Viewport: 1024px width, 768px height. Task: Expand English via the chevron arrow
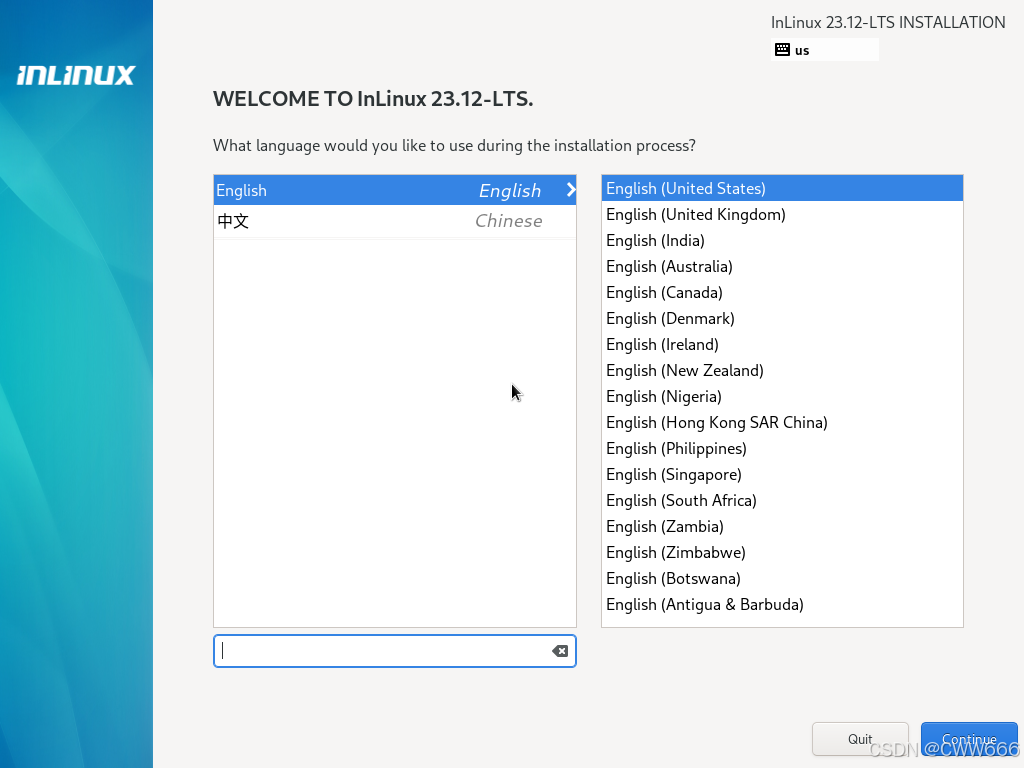click(570, 190)
